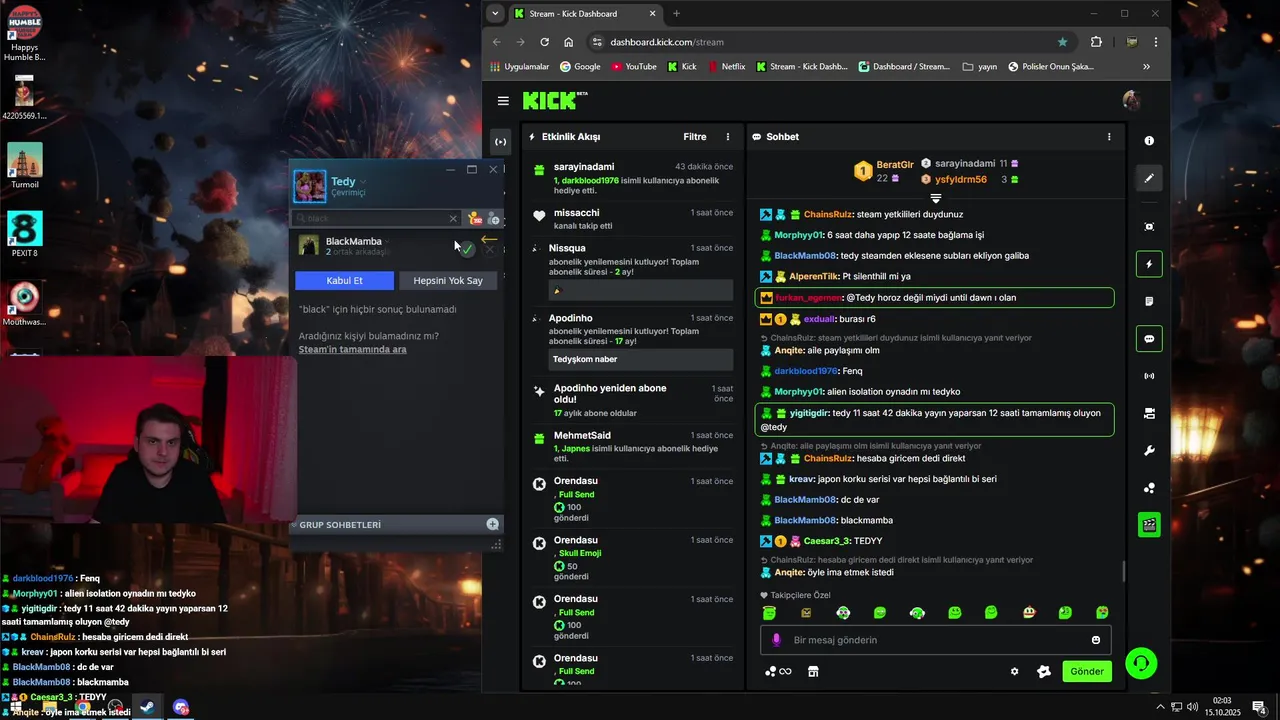
Task: Bookmark star in the address bar
Action: 1062,42
